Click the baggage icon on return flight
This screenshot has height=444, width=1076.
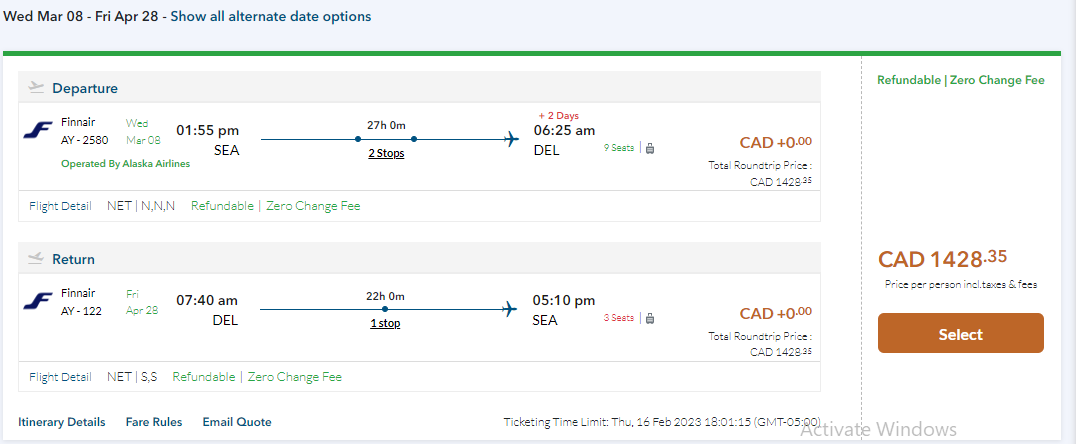[650, 318]
